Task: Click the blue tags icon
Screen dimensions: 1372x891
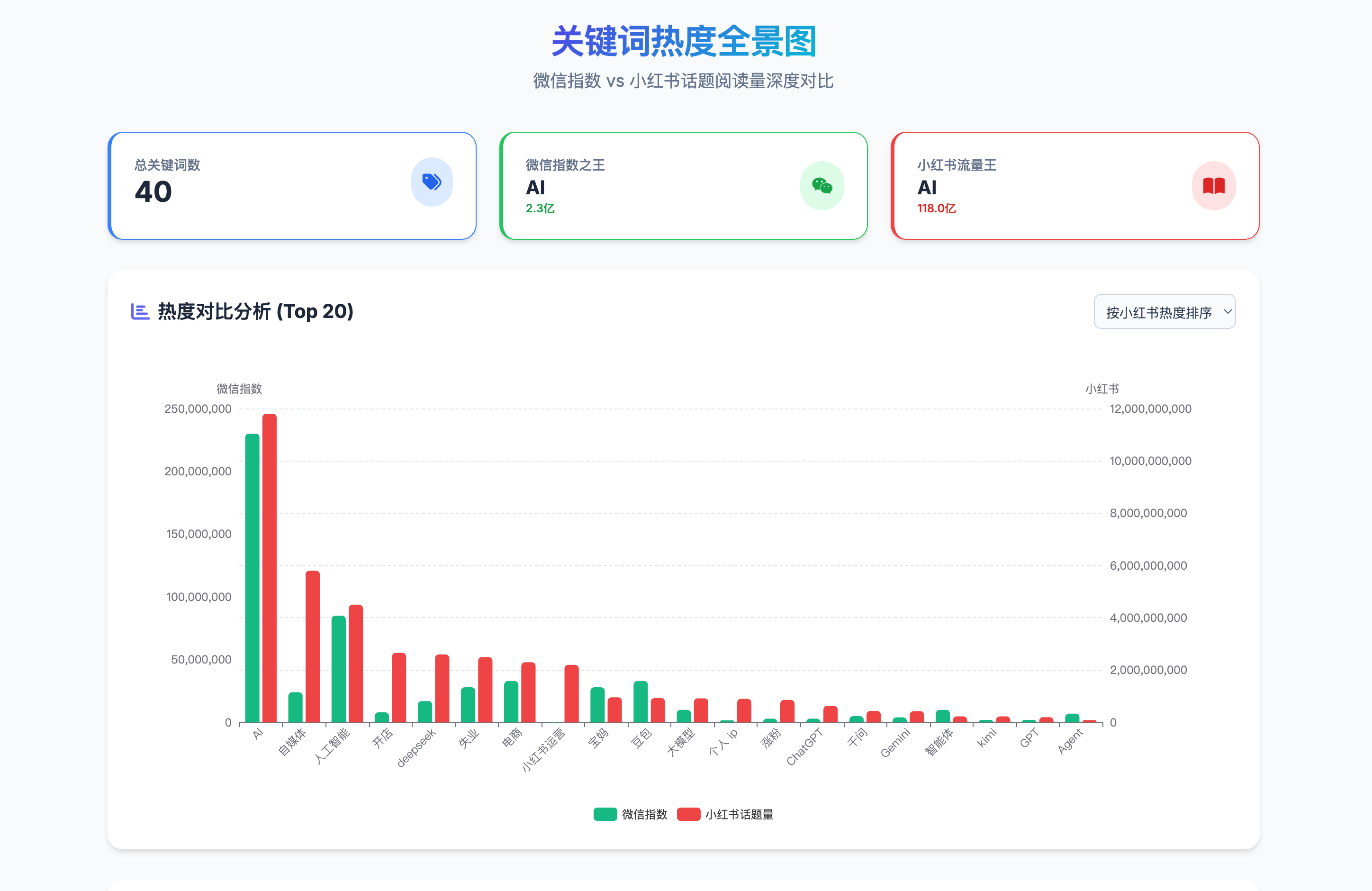Action: pos(431,182)
